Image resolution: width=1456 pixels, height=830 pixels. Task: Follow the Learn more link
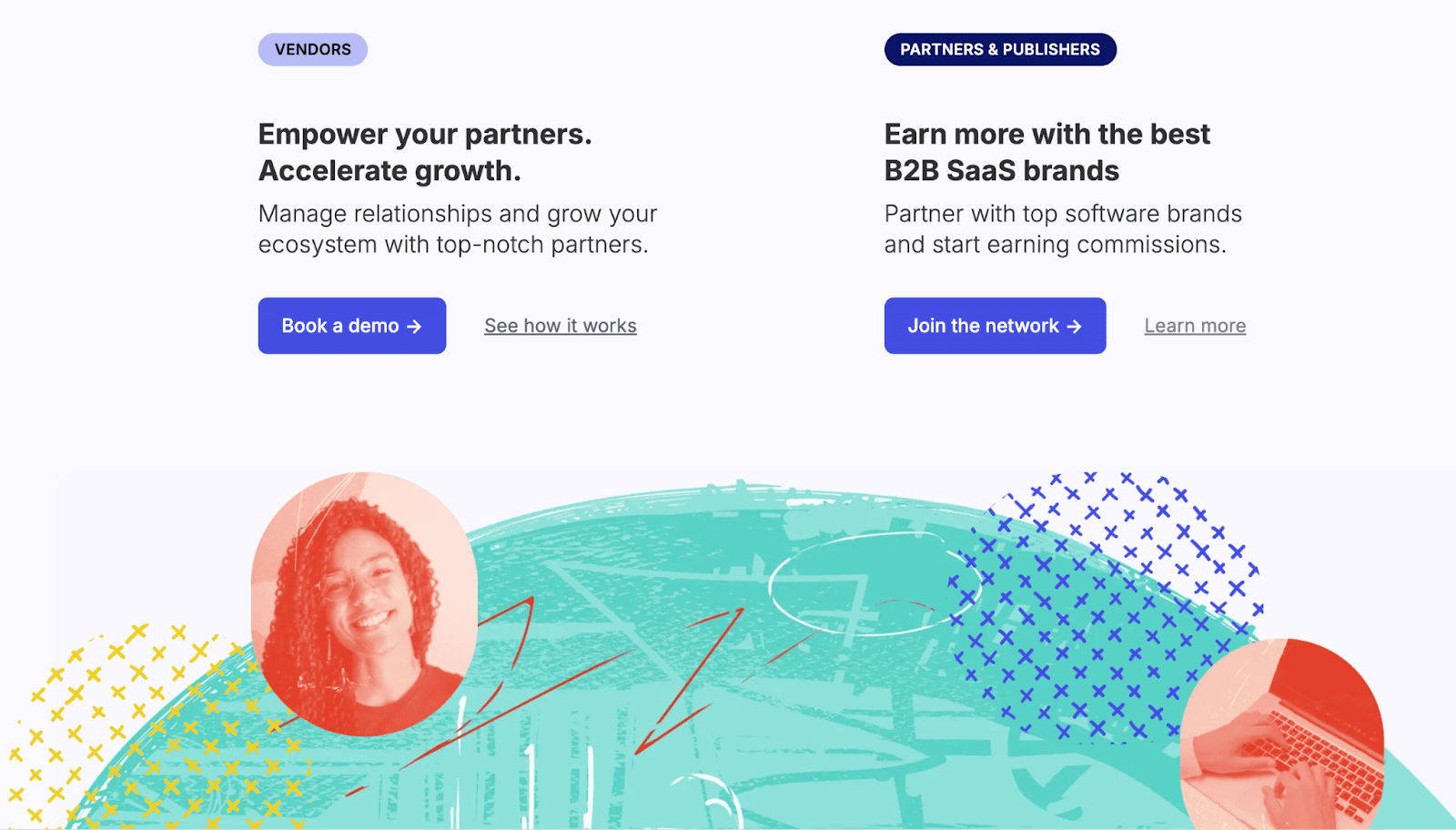(x=1195, y=326)
